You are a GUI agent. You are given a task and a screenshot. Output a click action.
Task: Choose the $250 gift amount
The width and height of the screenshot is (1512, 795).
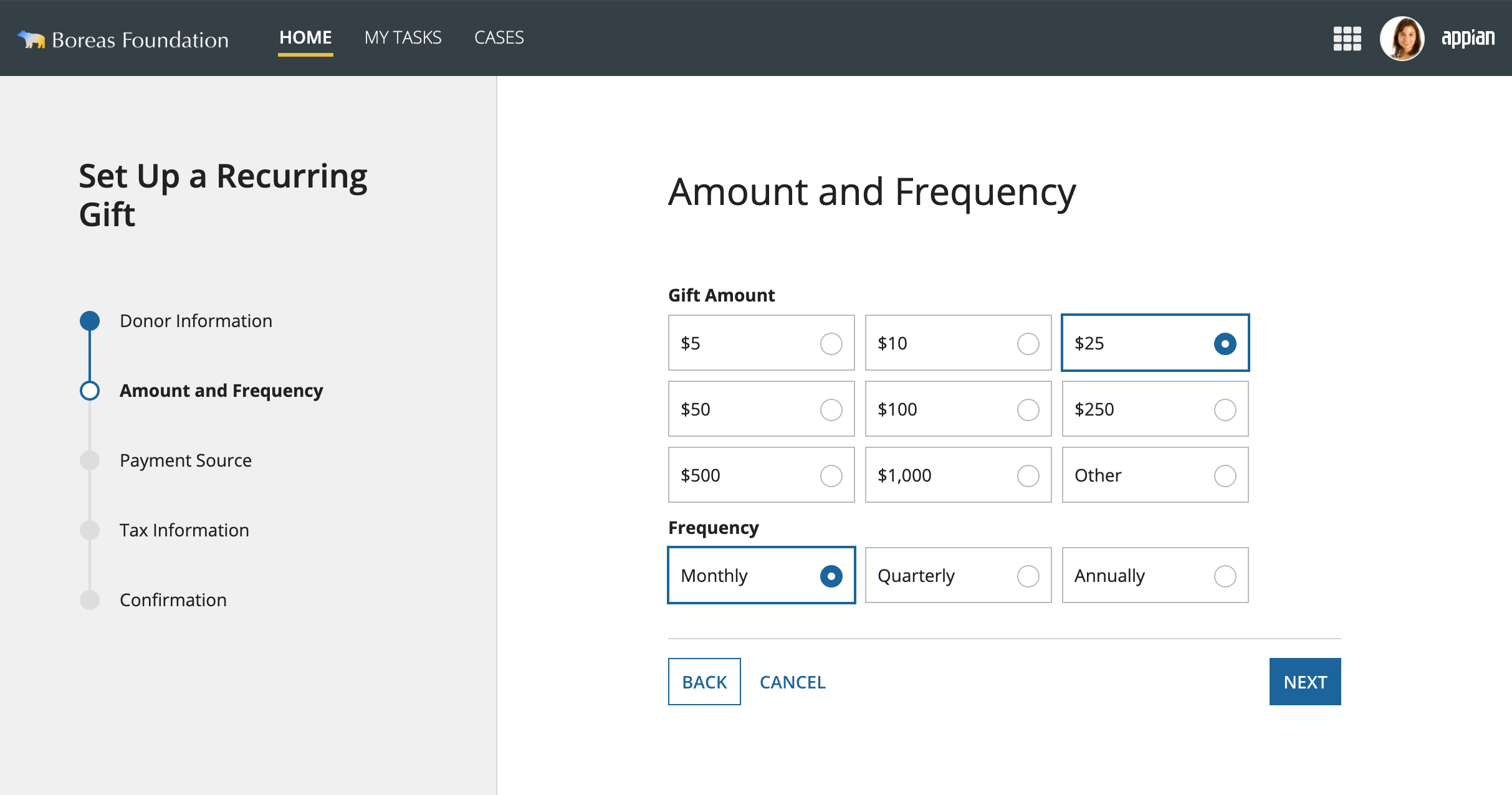click(x=1155, y=409)
